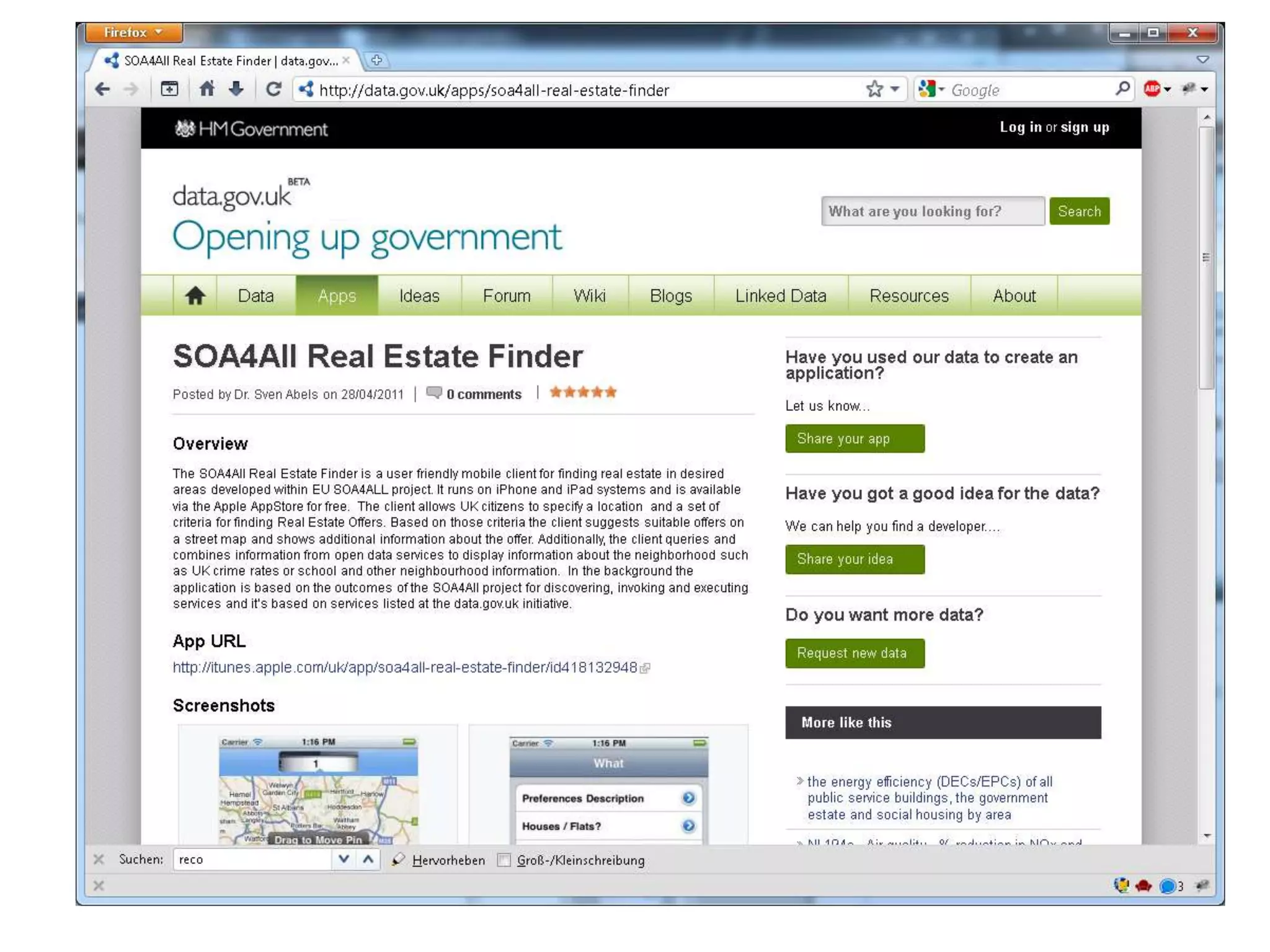
Task: Click the vertical scrollbar thumb
Action: (x=1206, y=258)
